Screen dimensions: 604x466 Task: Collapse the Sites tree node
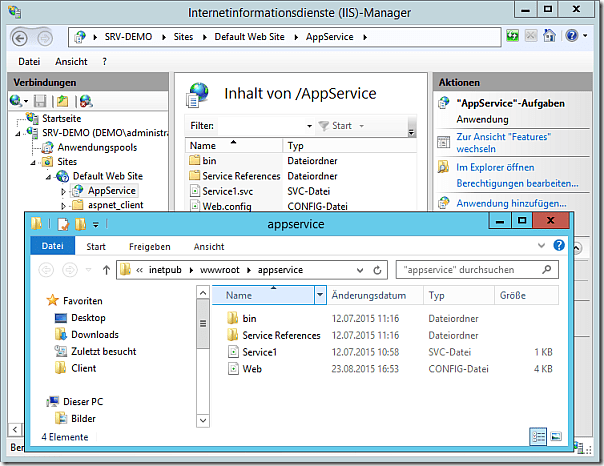[33, 163]
